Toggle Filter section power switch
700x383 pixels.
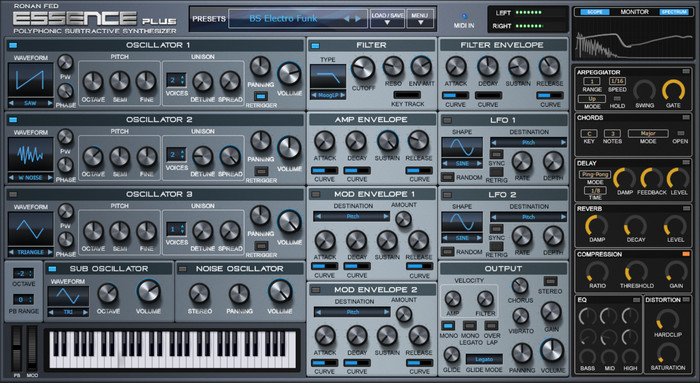[x=316, y=45]
